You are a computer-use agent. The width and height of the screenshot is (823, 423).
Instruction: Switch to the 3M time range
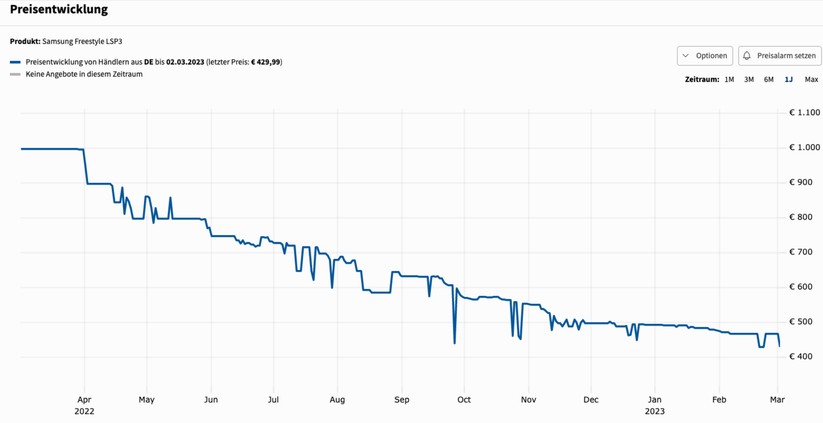tap(749, 79)
